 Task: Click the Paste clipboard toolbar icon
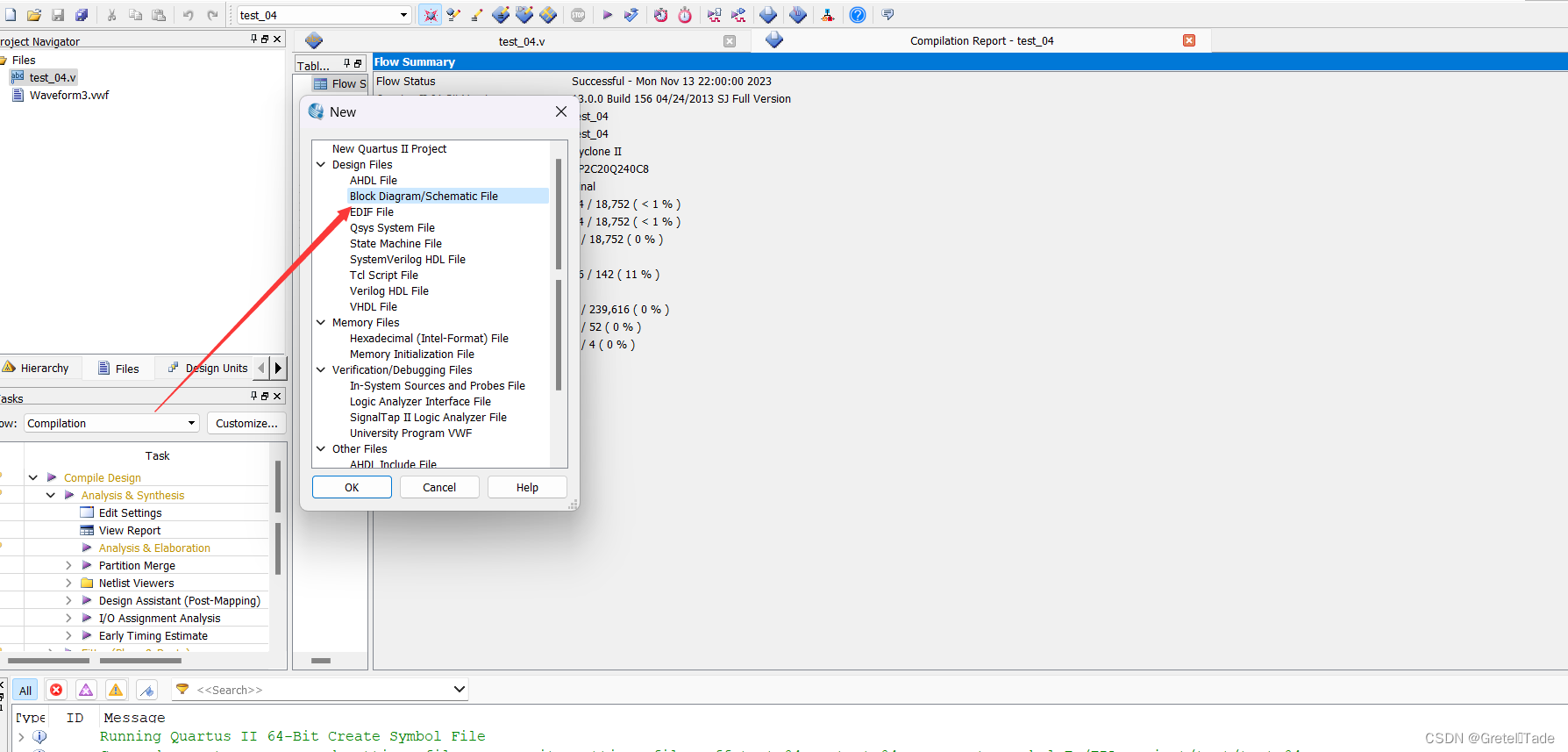(159, 15)
